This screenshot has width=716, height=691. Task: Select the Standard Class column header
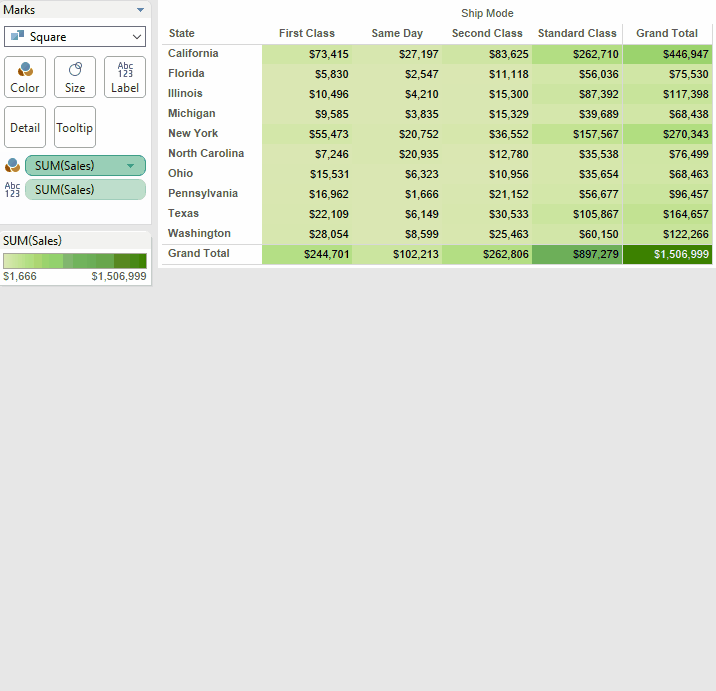pos(577,33)
